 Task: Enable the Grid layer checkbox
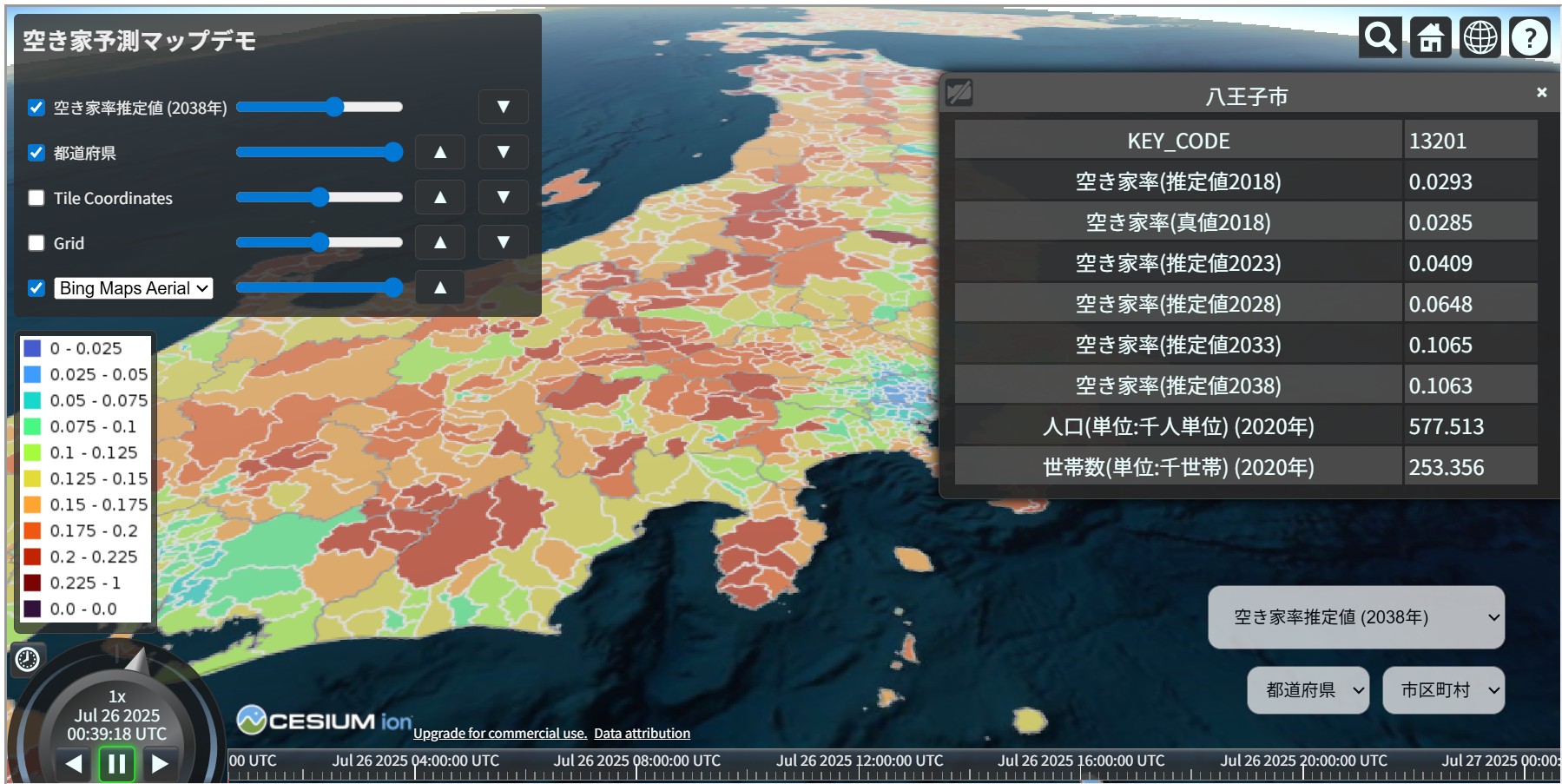tap(36, 243)
